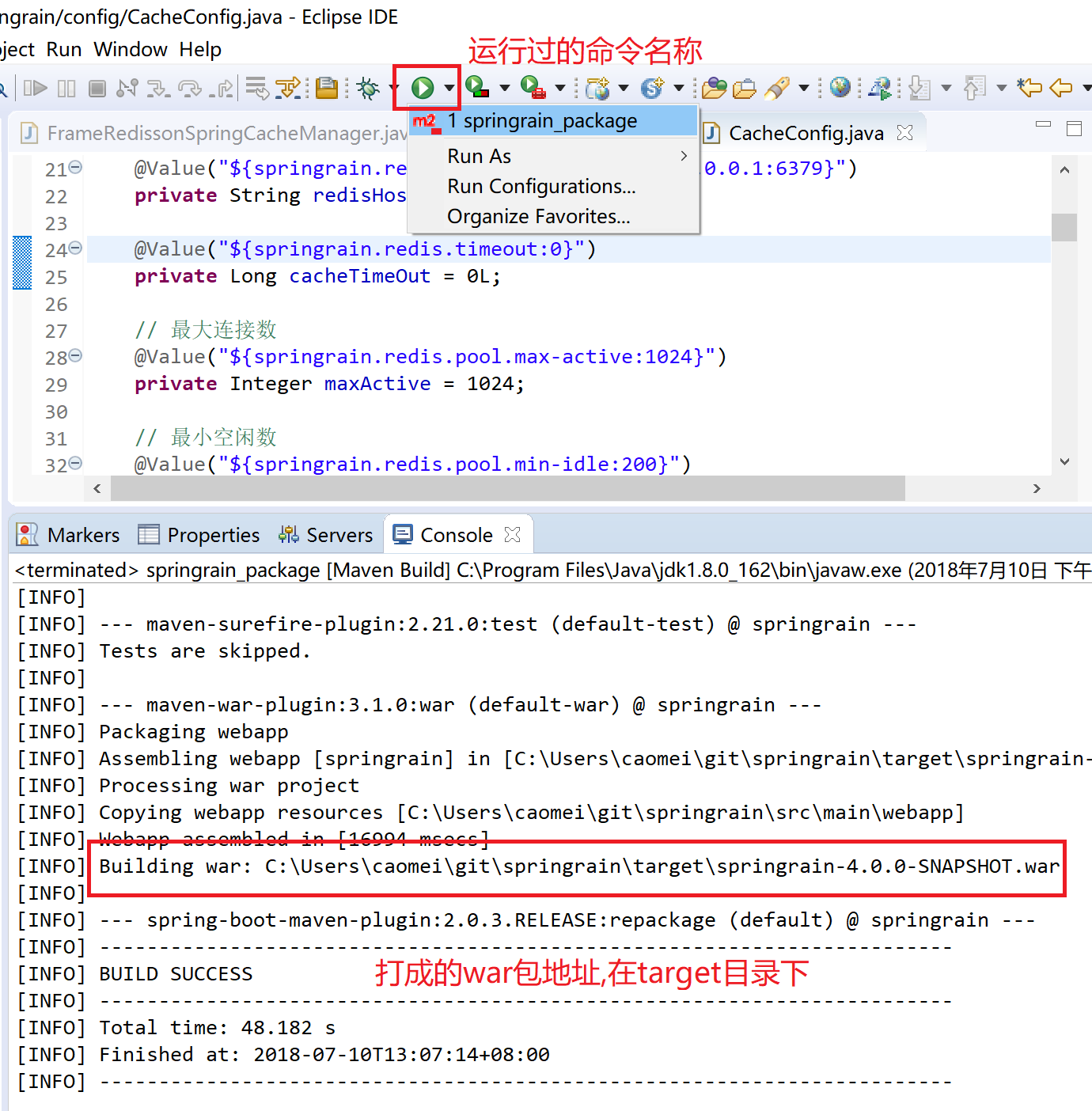Switch to the Markers tab
Screen dimensions: 1092x1111
[x=69, y=535]
